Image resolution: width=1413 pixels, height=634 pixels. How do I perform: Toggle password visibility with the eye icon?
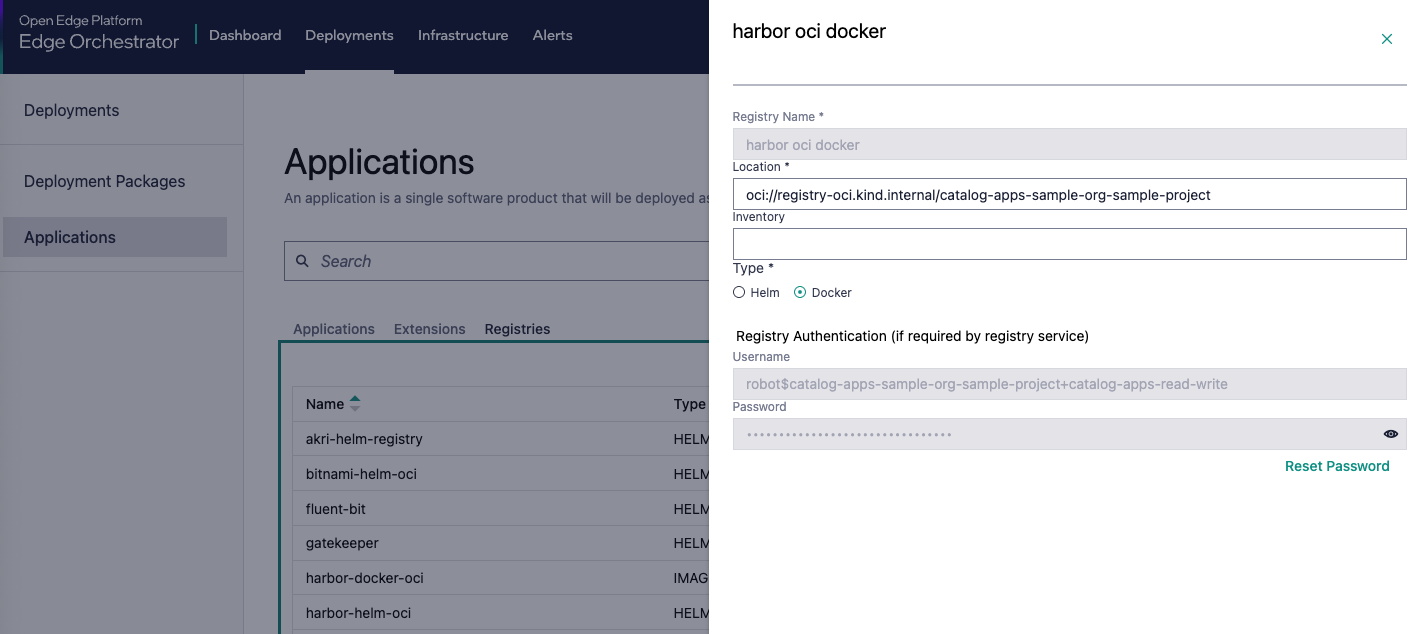(1390, 433)
